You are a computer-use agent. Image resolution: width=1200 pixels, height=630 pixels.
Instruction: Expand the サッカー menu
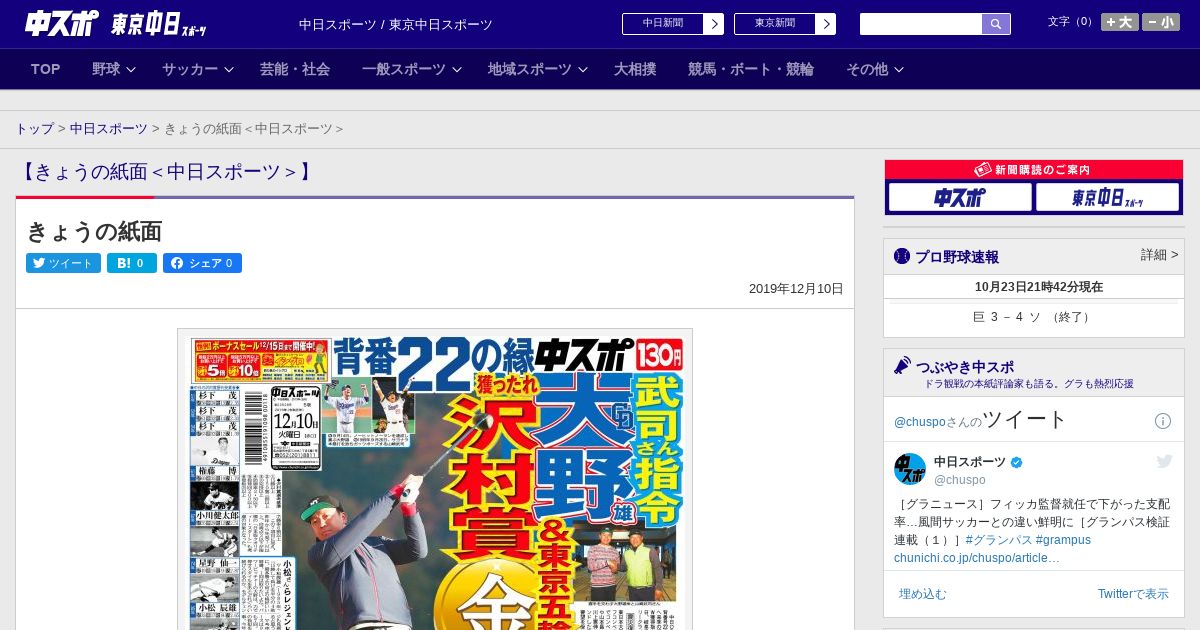pos(198,69)
